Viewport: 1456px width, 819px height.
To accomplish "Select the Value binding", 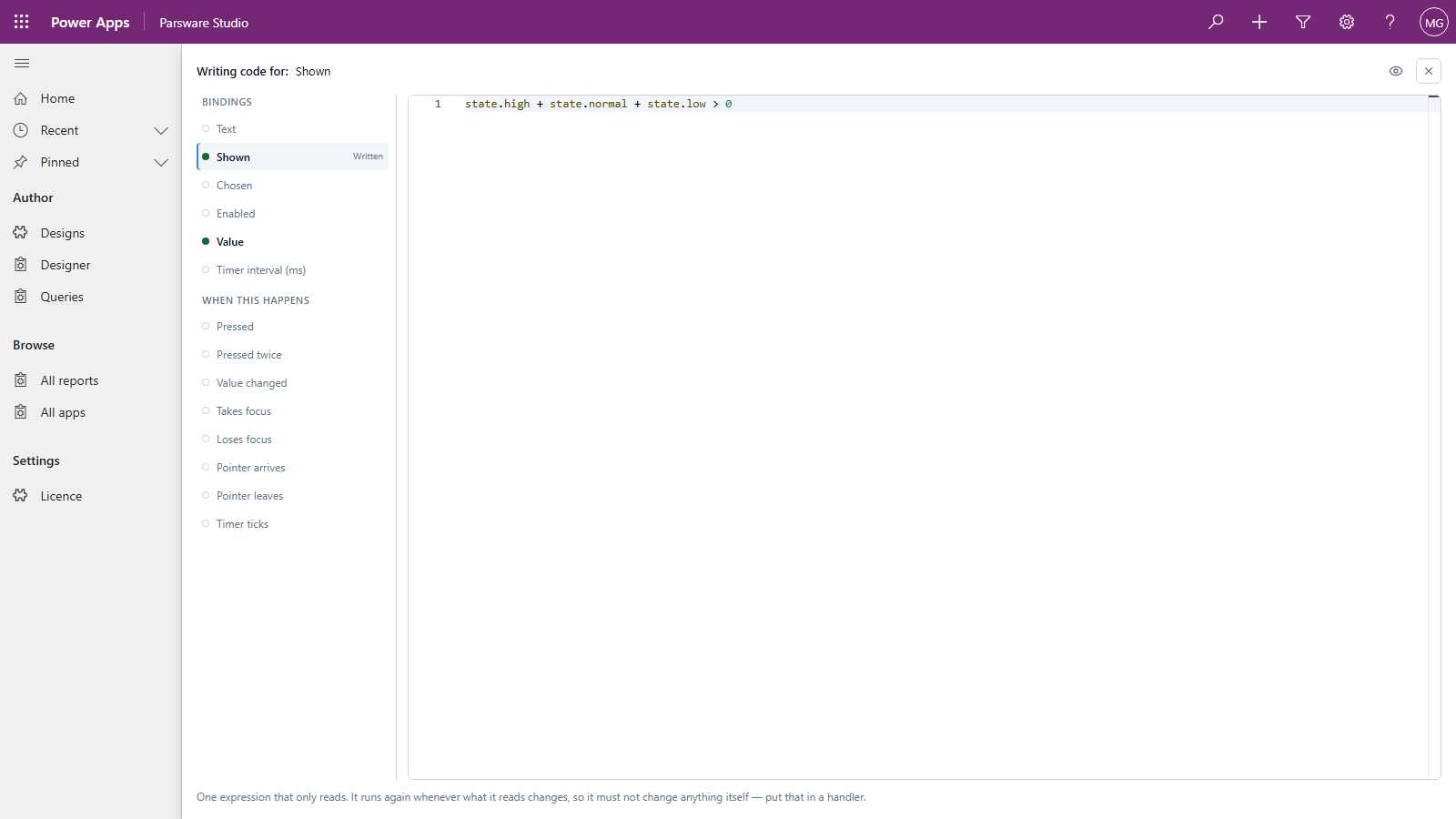I will (x=292, y=242).
